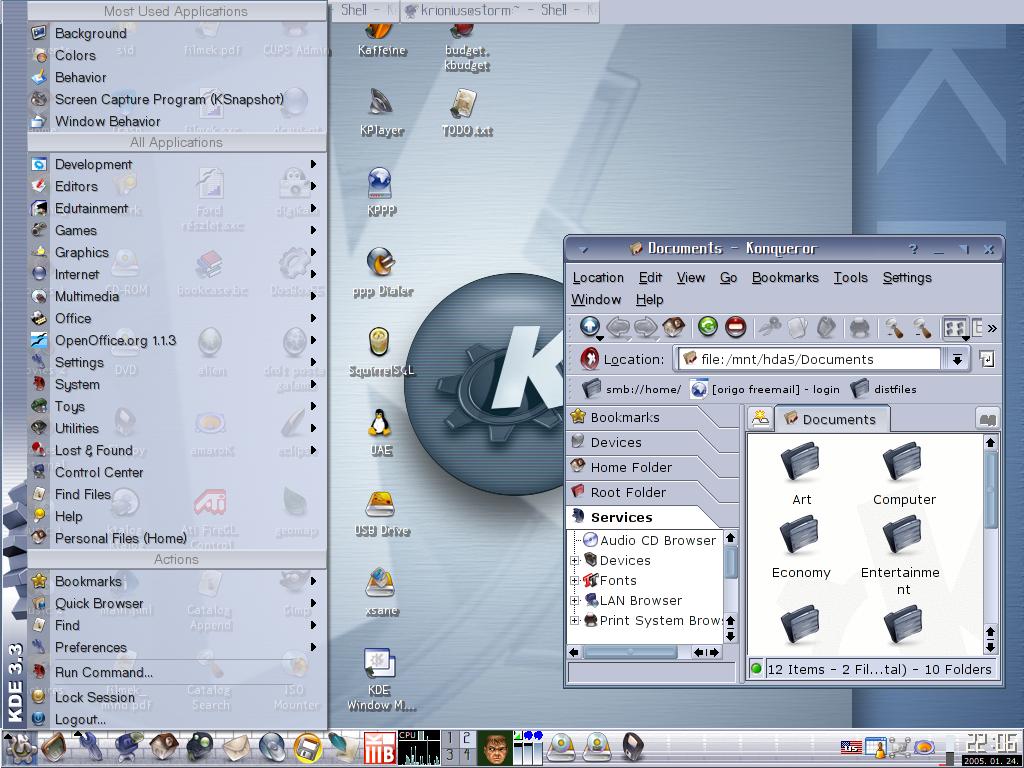Show hidden toolbar items via the chevron
This screenshot has height=768, width=1024.
(992, 328)
